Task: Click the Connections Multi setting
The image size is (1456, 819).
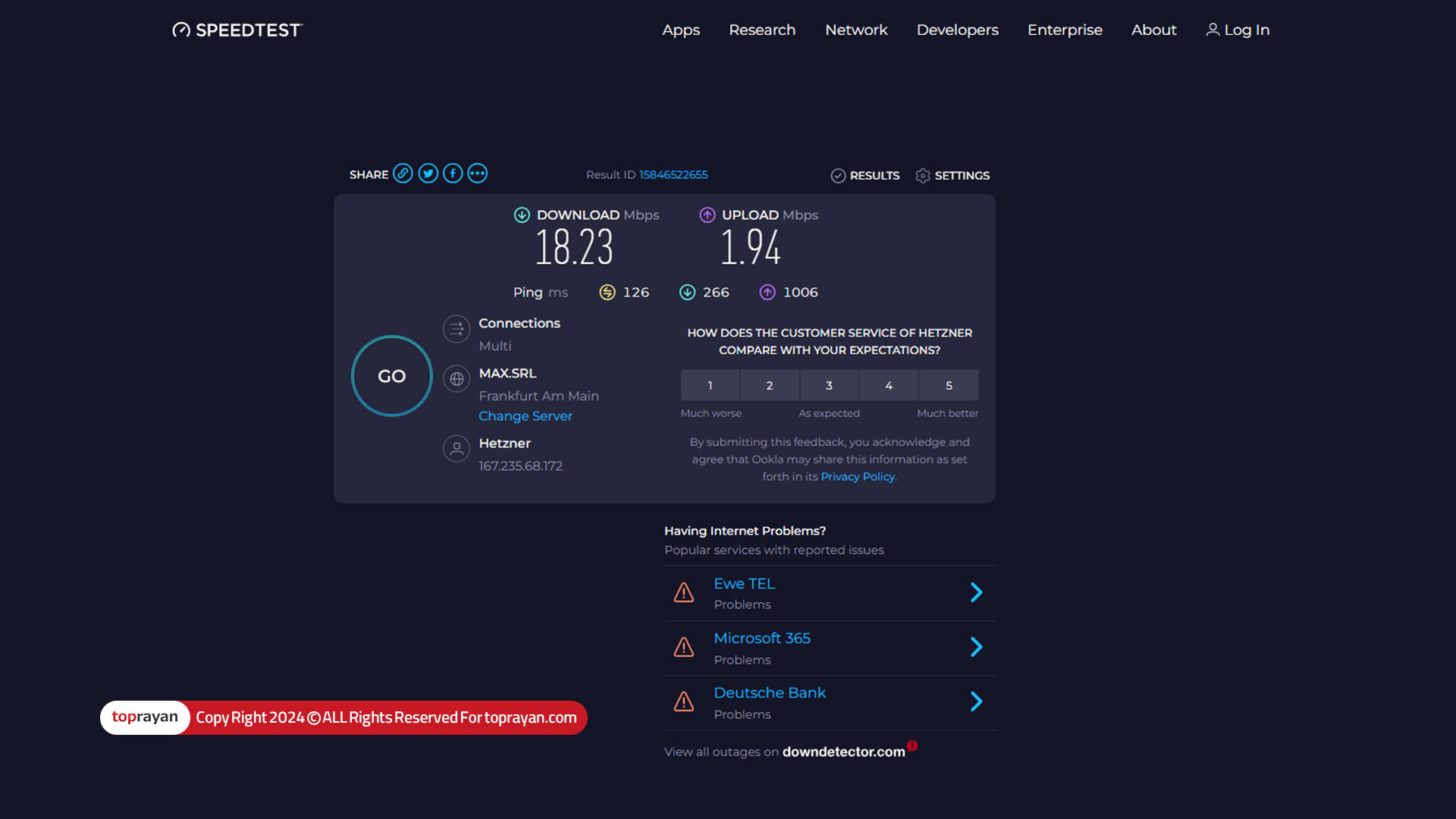Action: (x=495, y=346)
